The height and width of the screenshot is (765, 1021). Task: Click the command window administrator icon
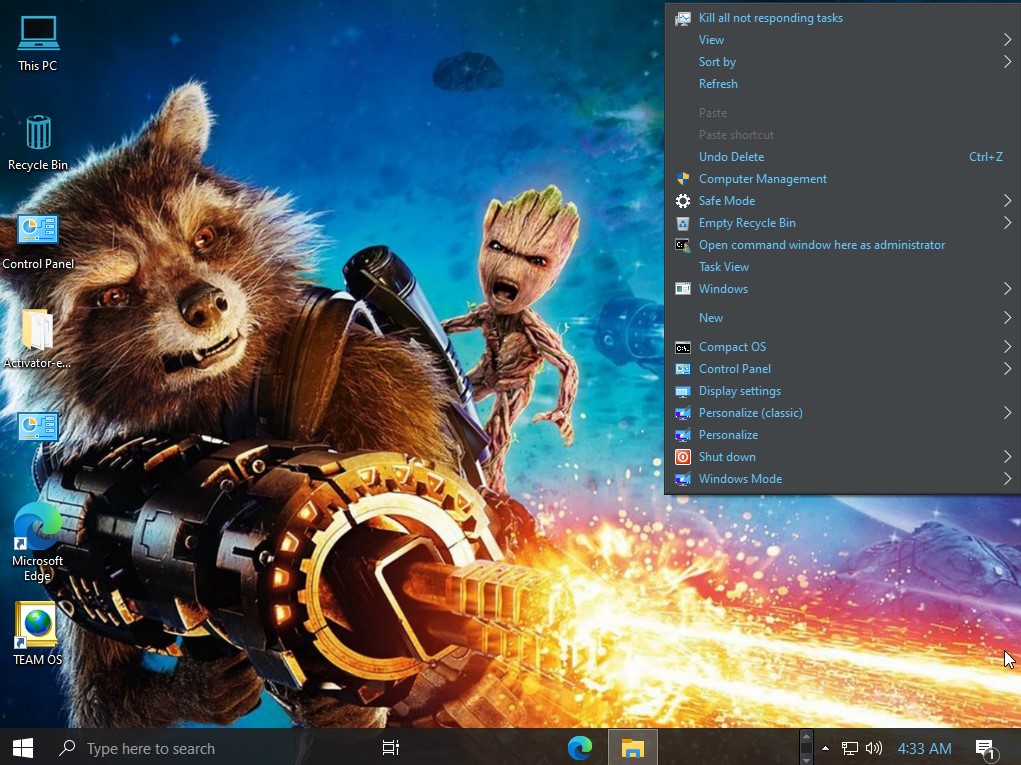[x=682, y=245]
